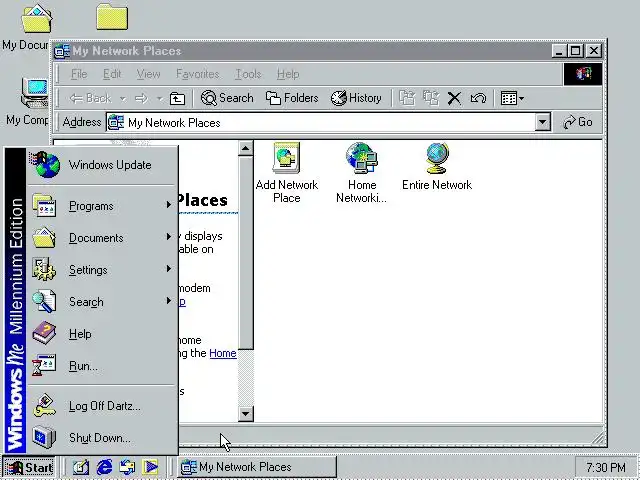Open the Help menu in menu bar

[x=288, y=74]
